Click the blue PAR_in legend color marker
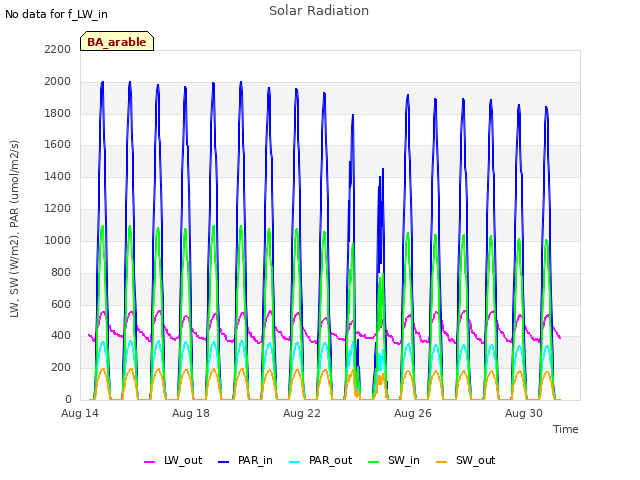640x480 pixels. [224, 462]
